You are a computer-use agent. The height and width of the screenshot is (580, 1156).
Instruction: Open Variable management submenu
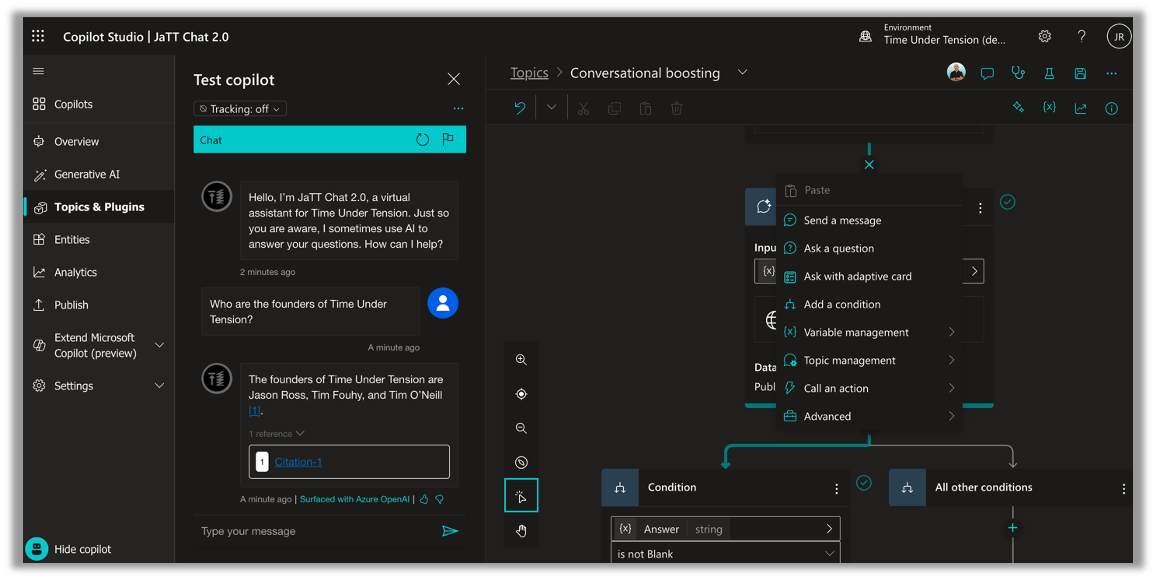pos(869,332)
